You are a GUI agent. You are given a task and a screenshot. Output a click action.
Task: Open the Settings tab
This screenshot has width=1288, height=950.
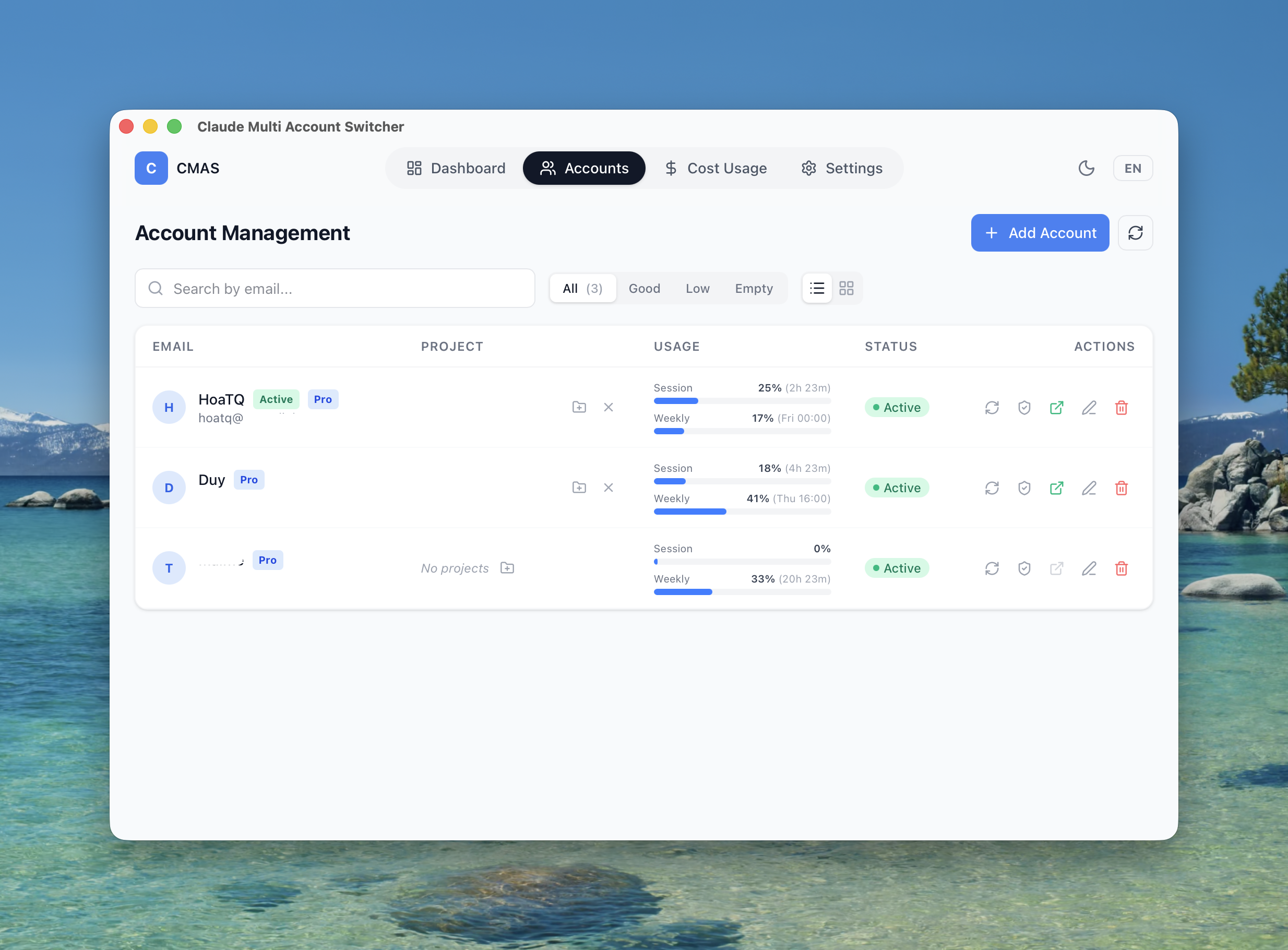[842, 168]
